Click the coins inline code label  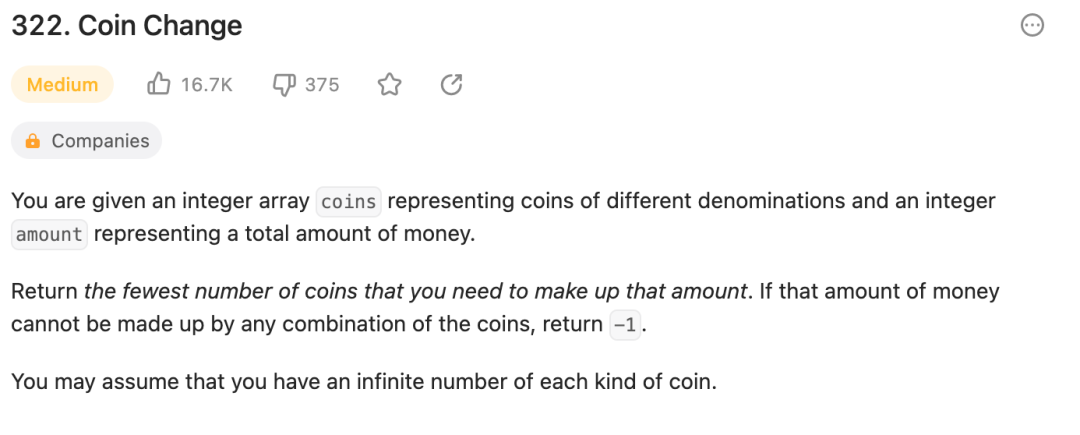pyautogui.click(x=349, y=202)
